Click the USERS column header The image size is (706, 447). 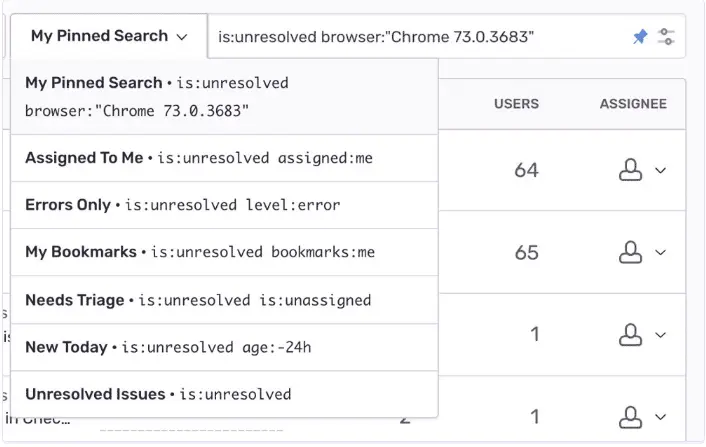tap(516, 104)
